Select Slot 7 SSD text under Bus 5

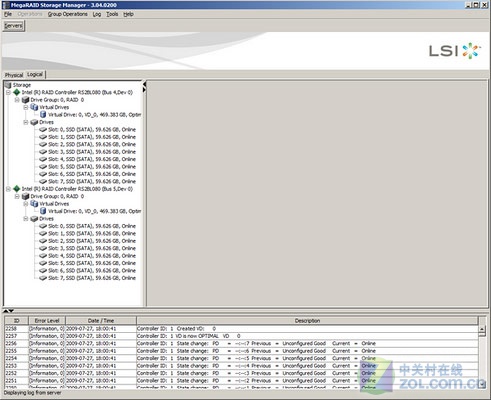click(x=92, y=278)
